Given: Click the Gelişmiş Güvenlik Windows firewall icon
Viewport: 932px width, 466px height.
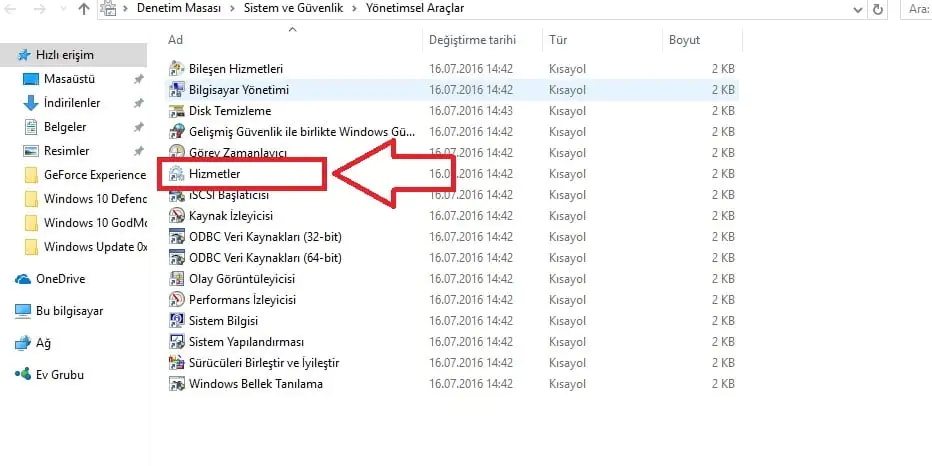Looking at the screenshot, I should coord(177,131).
